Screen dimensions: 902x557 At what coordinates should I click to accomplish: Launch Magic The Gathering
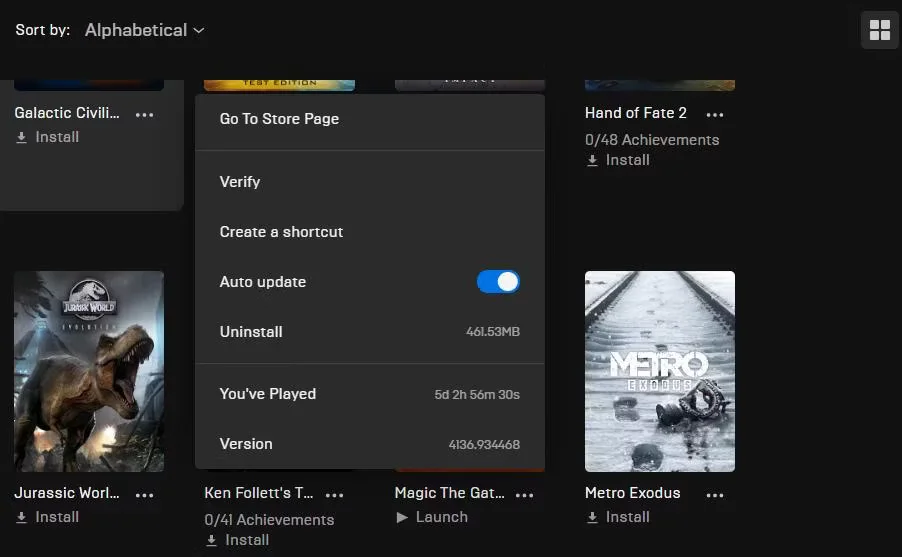432,517
